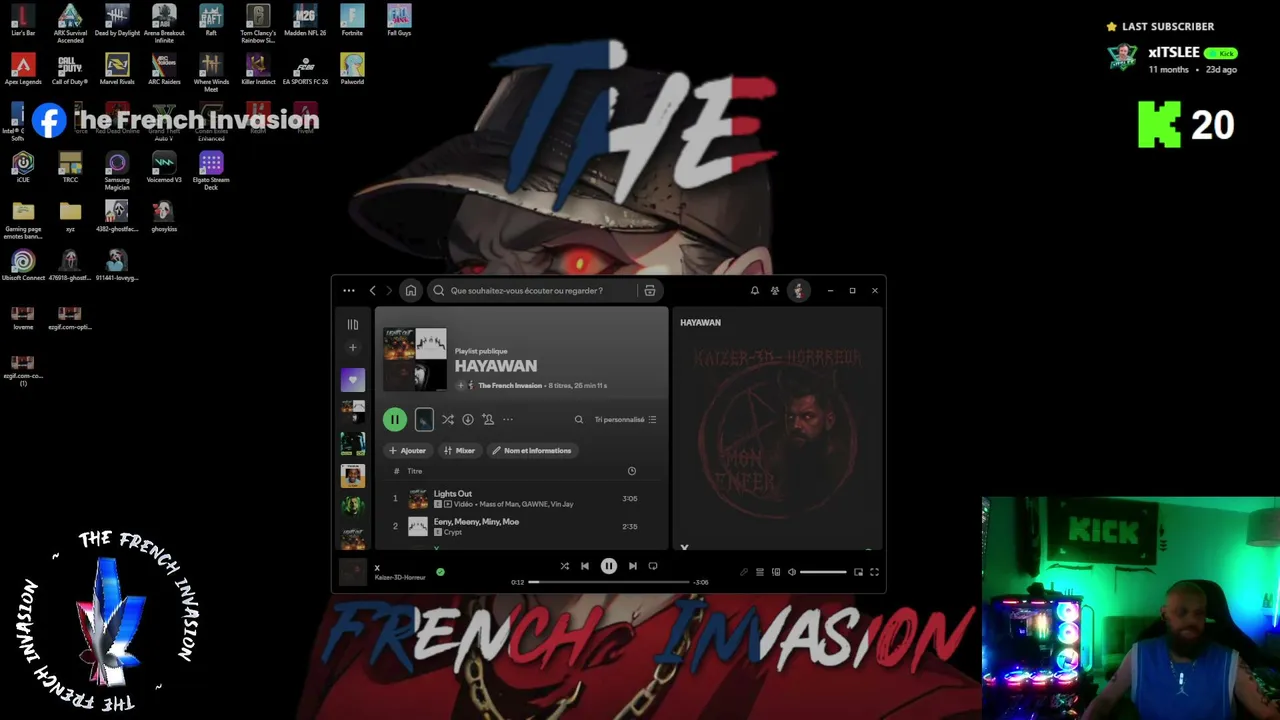
Task: Go back with the Spotify back arrow
Action: (373, 291)
